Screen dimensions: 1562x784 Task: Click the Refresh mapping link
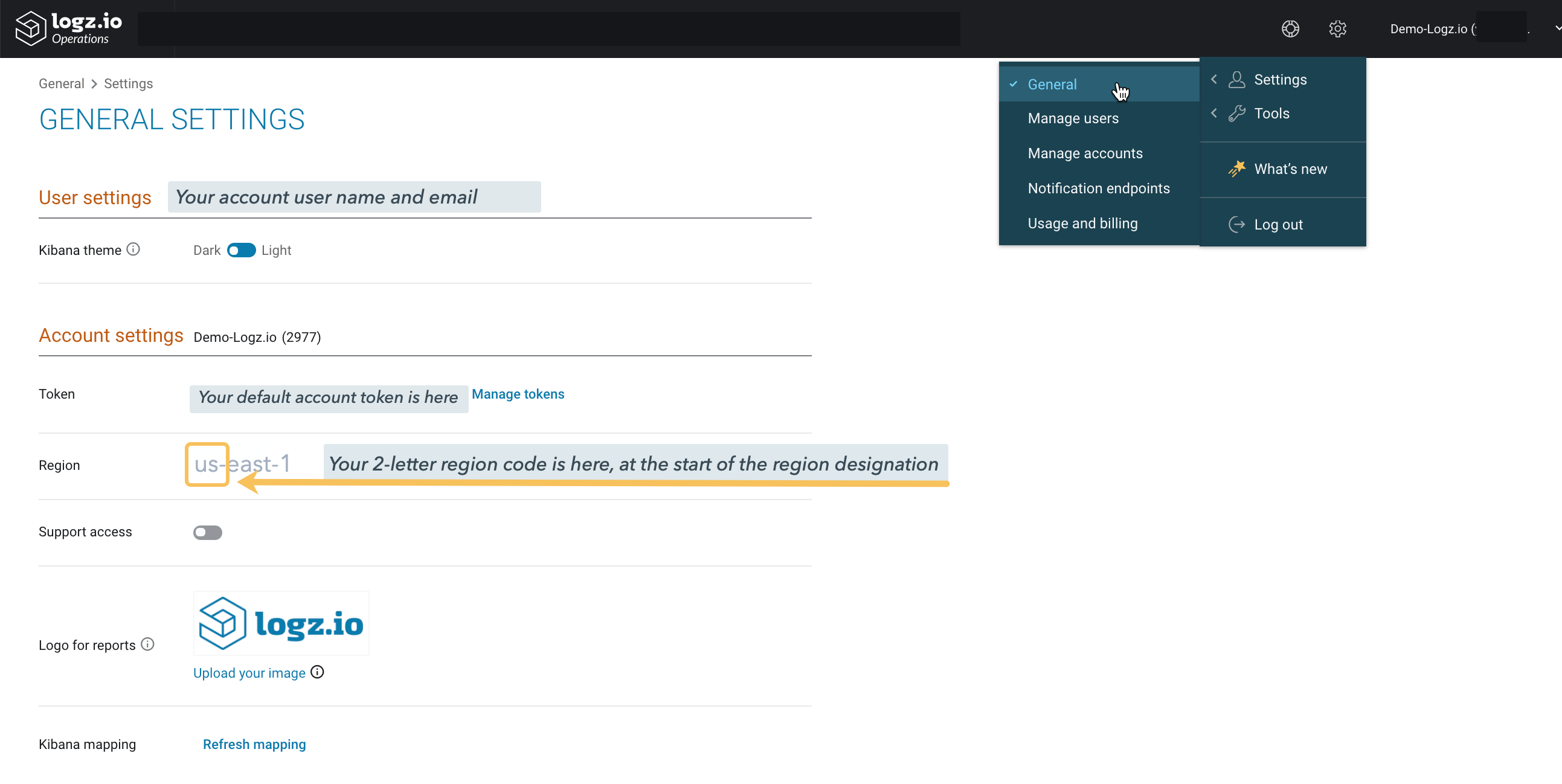pyautogui.click(x=254, y=744)
